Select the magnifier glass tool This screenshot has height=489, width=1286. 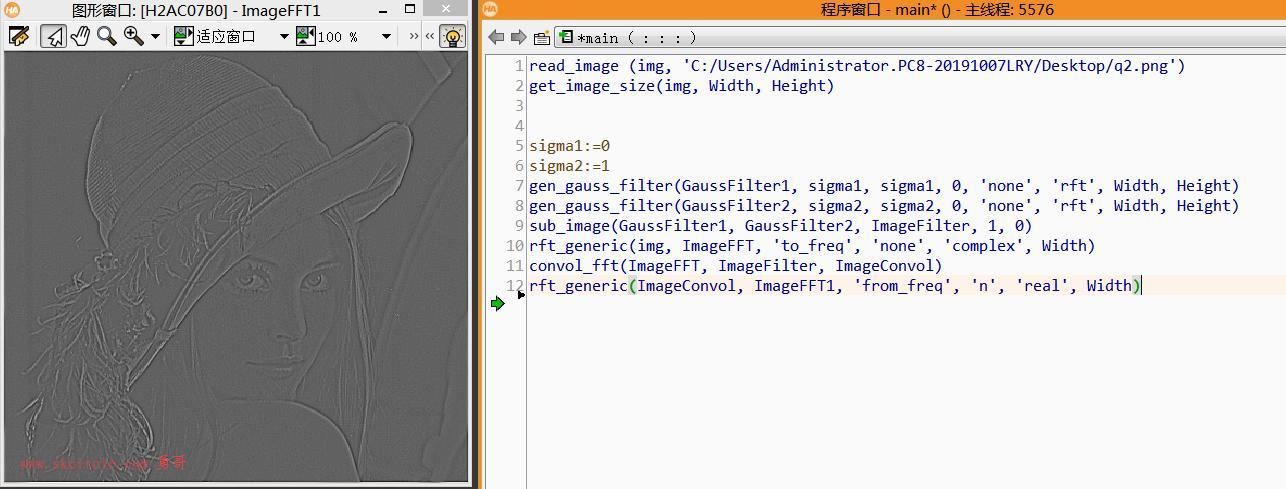[x=106, y=36]
